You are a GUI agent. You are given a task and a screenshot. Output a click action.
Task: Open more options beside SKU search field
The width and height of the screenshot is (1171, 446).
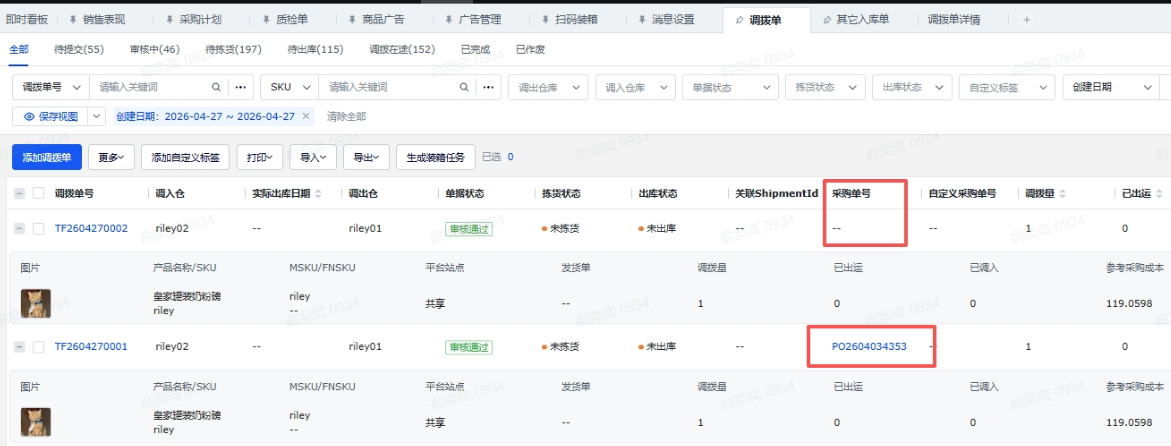click(x=489, y=87)
